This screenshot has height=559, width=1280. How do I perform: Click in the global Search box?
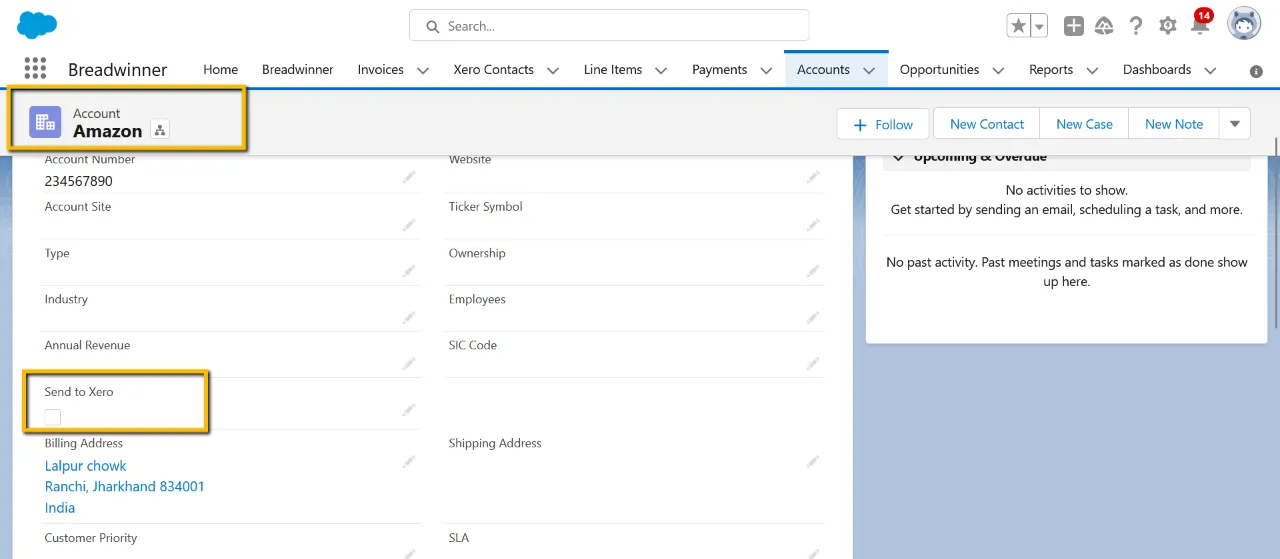pyautogui.click(x=609, y=26)
